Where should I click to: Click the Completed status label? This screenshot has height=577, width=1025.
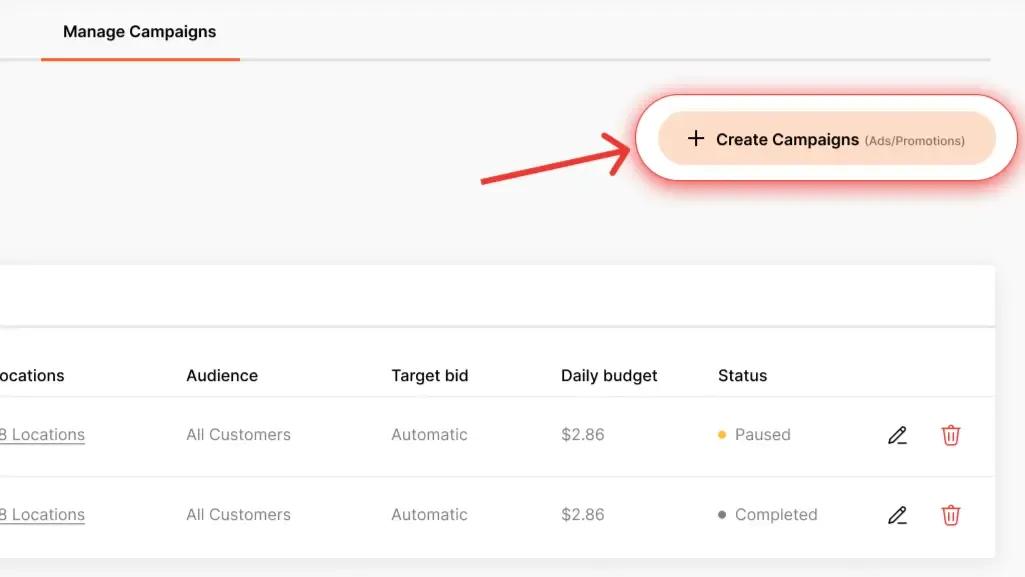pos(775,514)
